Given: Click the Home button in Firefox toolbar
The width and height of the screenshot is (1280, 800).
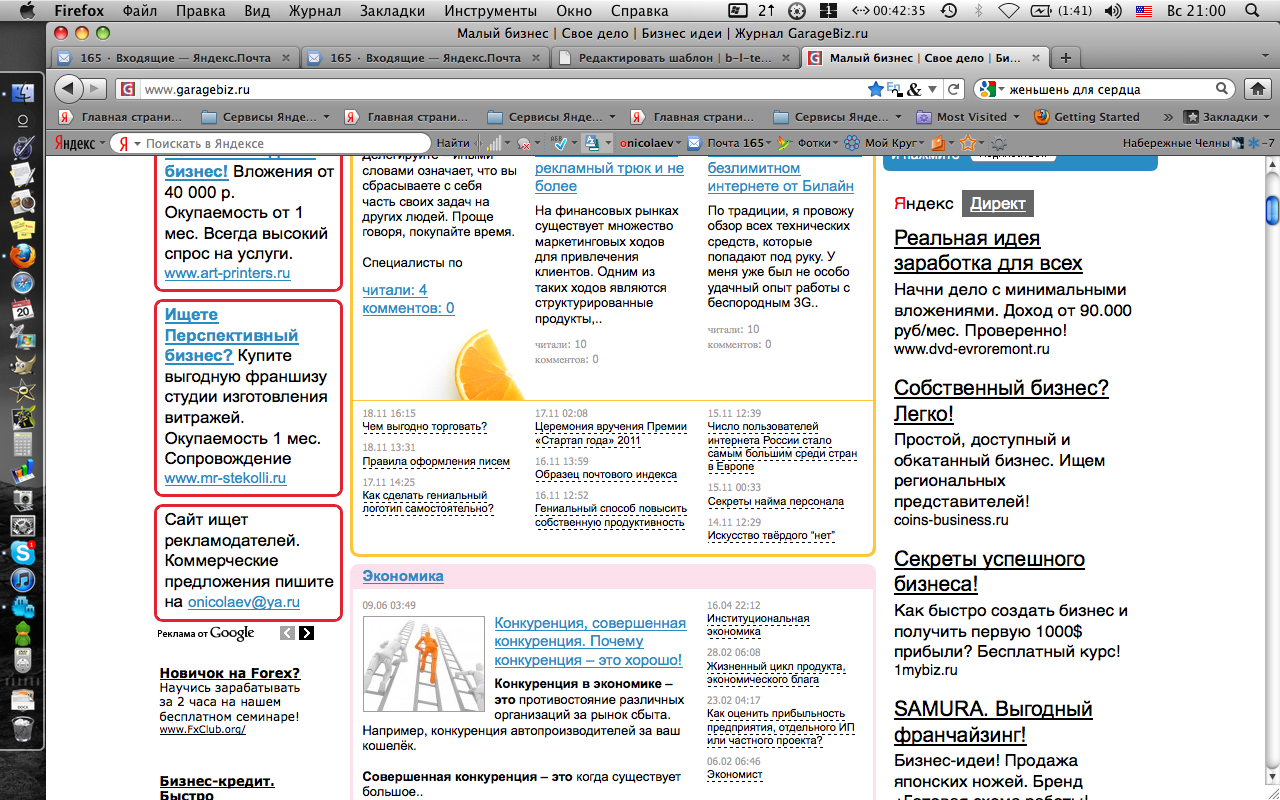Looking at the screenshot, I should pyautogui.click(x=1255, y=89).
